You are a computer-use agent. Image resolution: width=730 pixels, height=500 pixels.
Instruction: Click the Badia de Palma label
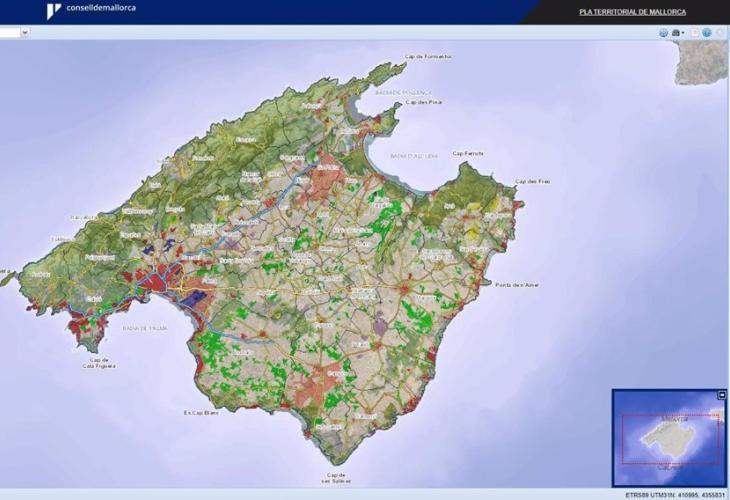141,328
